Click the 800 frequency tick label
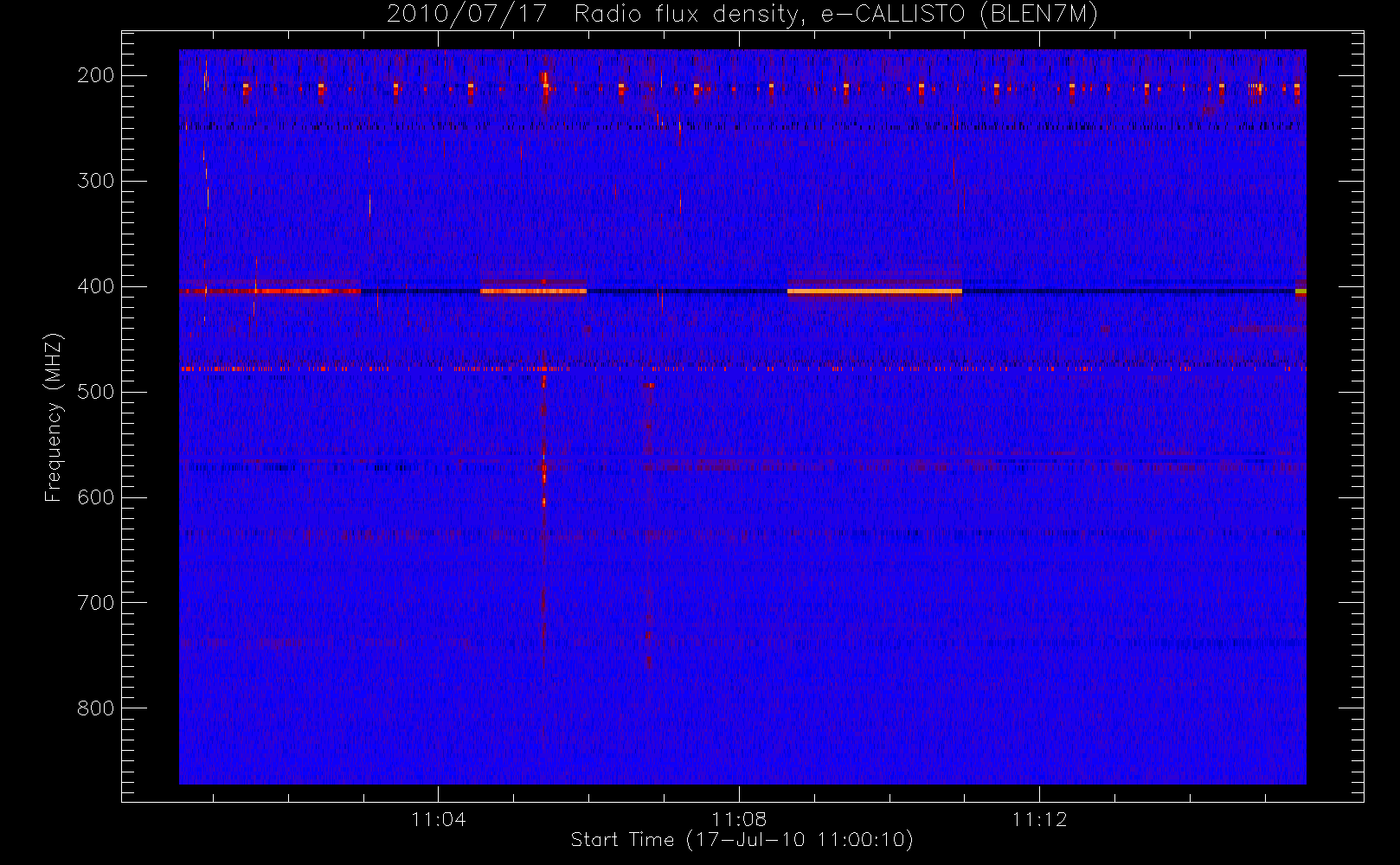 [96, 708]
